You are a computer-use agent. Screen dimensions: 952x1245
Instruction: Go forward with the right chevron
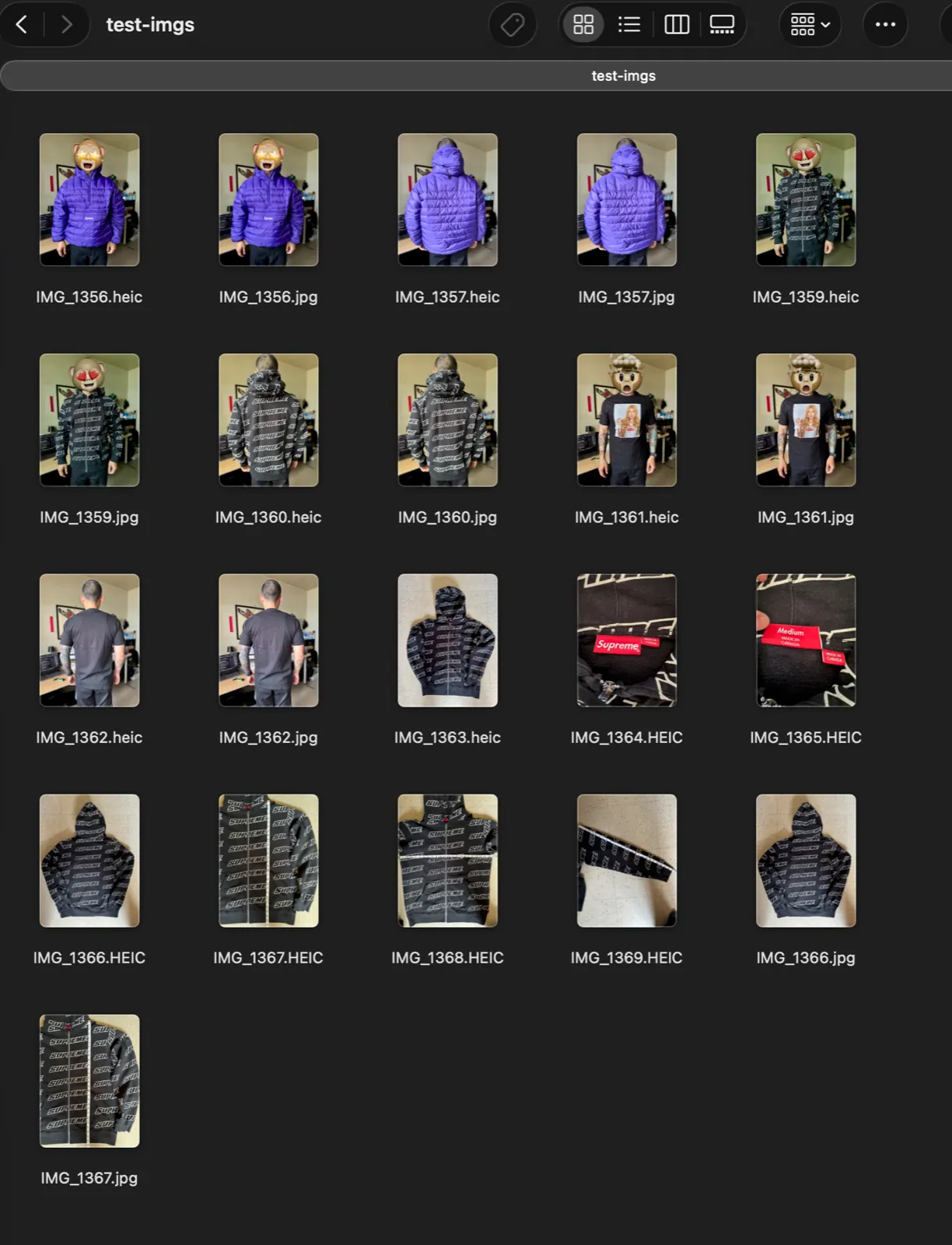(x=66, y=25)
